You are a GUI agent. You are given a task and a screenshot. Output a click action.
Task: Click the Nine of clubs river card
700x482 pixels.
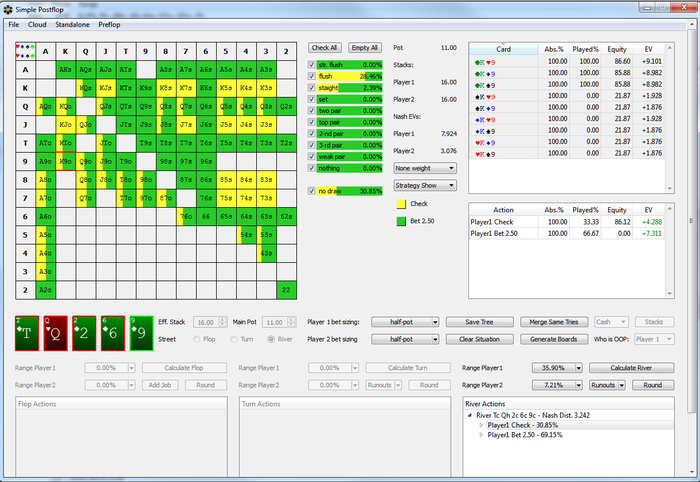pos(142,333)
